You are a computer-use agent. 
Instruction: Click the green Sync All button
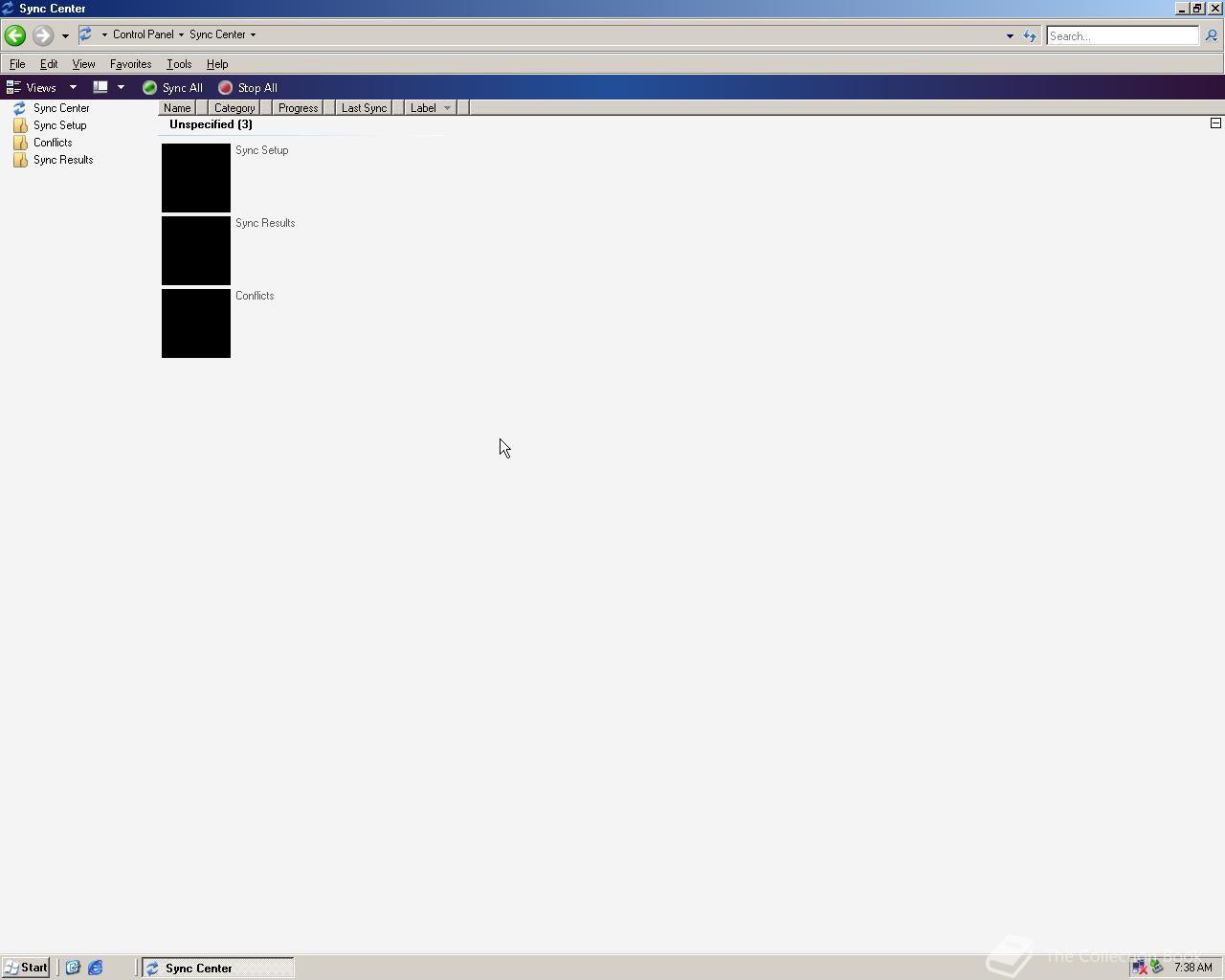pos(172,87)
